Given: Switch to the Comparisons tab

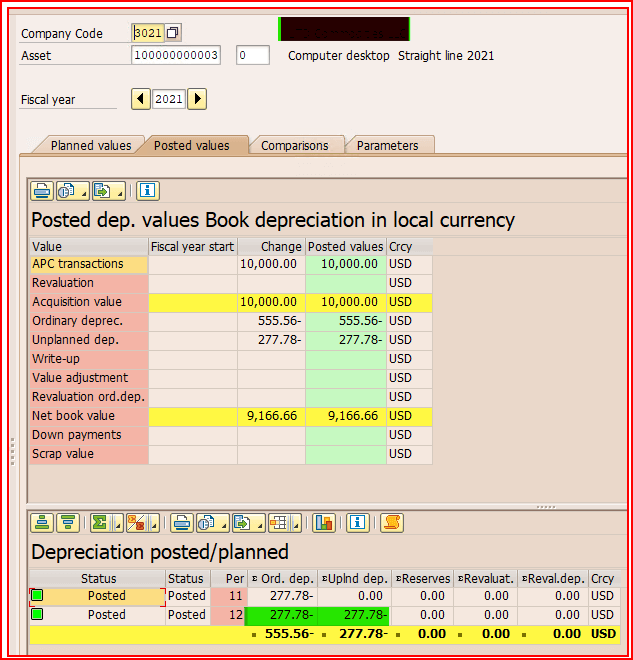Looking at the screenshot, I should (x=295, y=146).
